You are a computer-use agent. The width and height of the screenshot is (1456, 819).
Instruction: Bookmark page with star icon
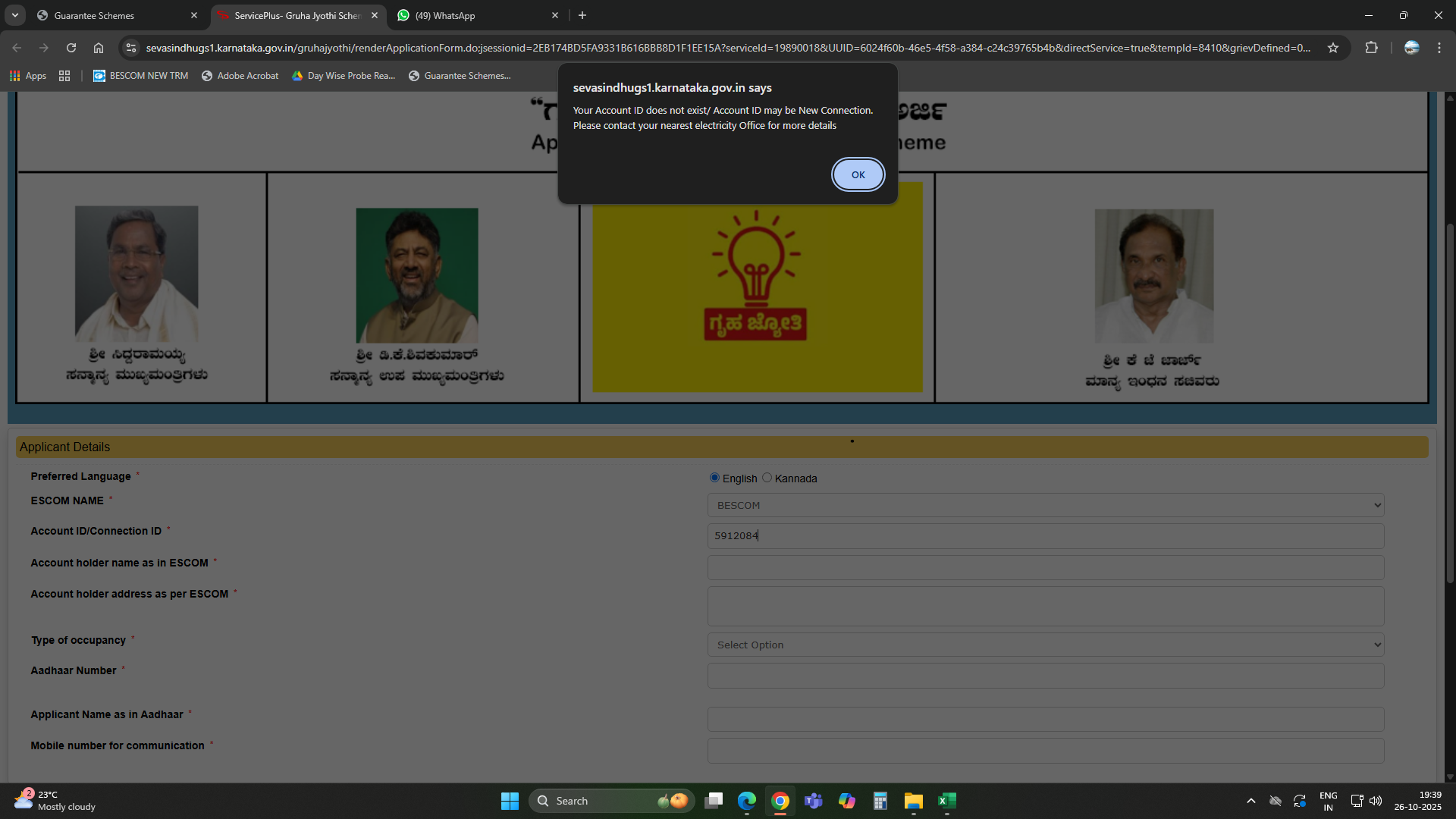pos(1333,48)
